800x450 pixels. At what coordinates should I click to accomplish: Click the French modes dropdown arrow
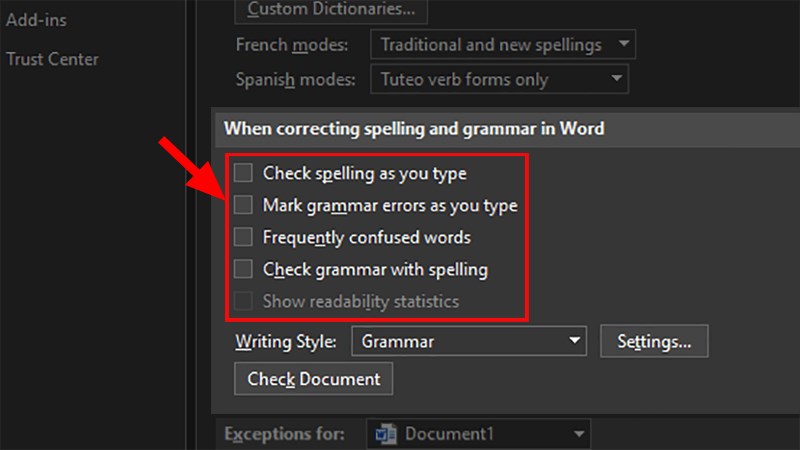tap(622, 45)
